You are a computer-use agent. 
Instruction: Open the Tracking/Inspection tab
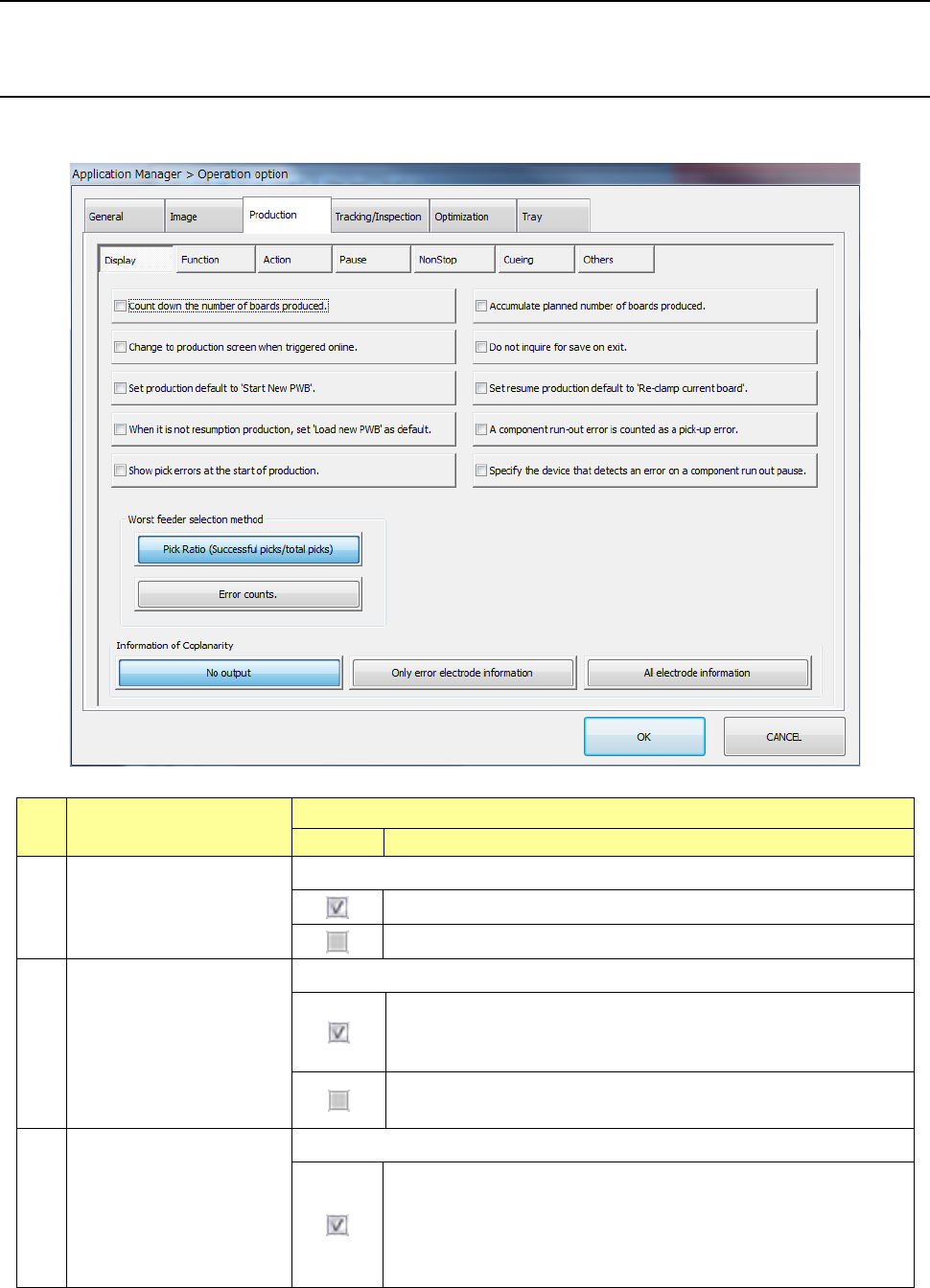(380, 217)
